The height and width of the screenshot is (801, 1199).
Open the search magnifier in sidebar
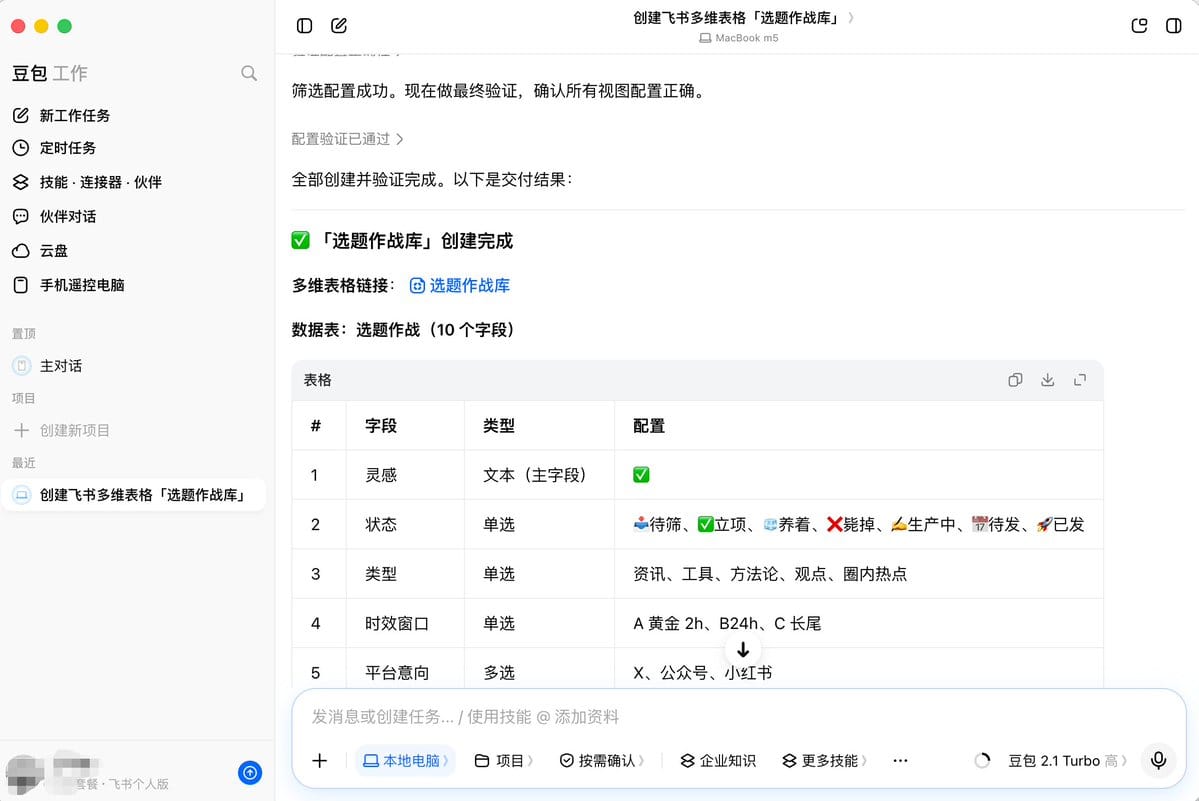[x=249, y=73]
